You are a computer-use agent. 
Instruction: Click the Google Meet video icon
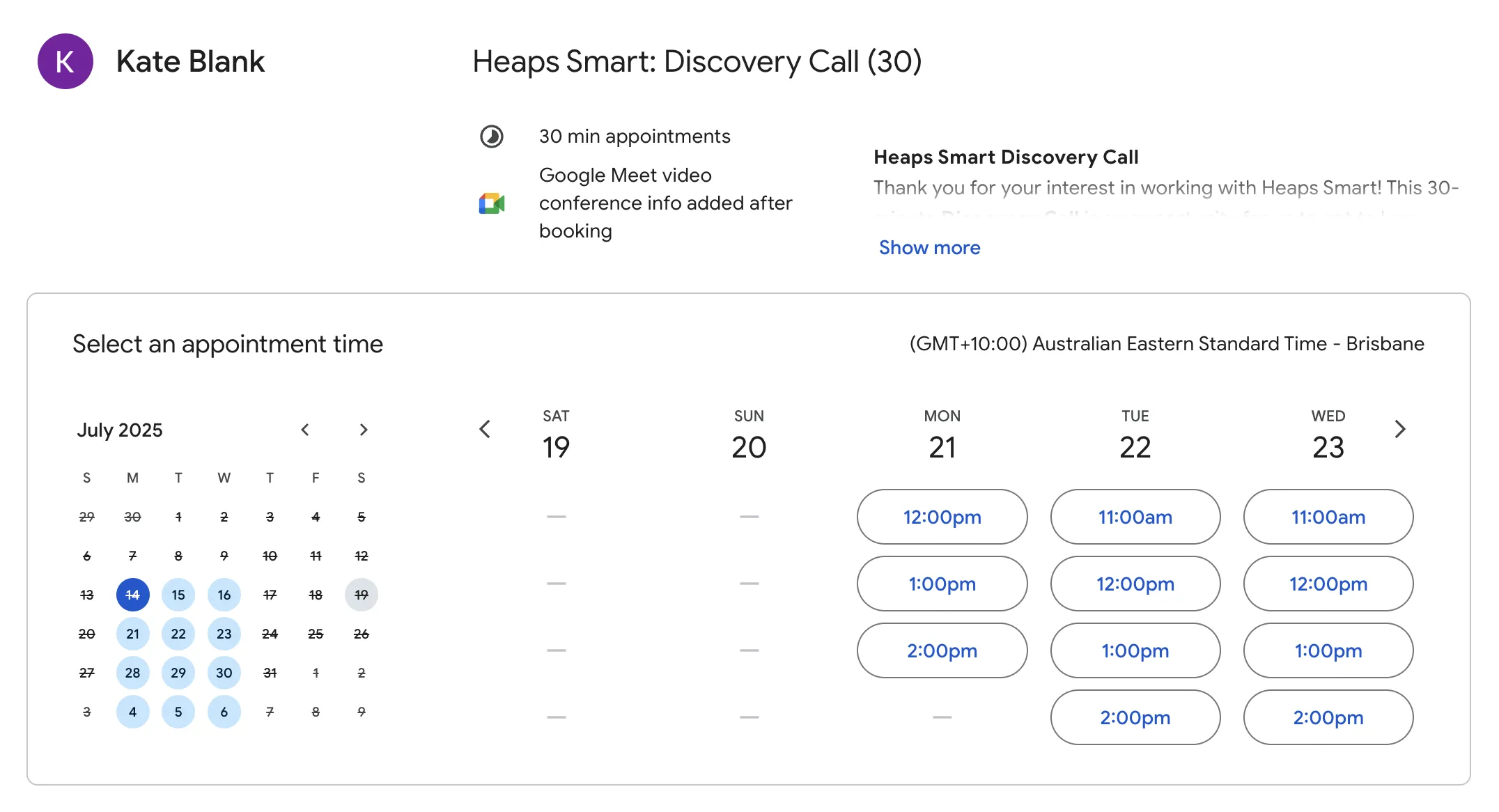pyautogui.click(x=492, y=203)
